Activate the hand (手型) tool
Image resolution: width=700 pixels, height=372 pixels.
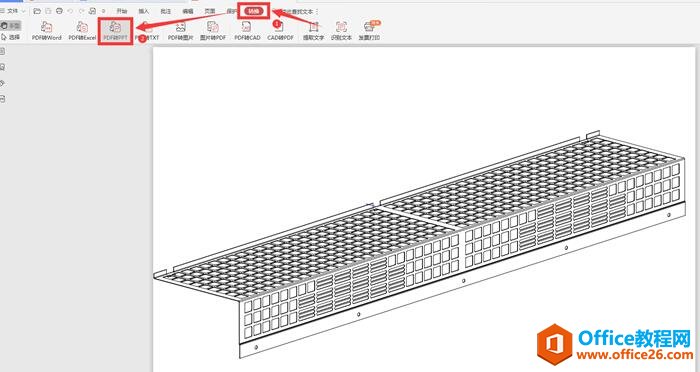11,26
